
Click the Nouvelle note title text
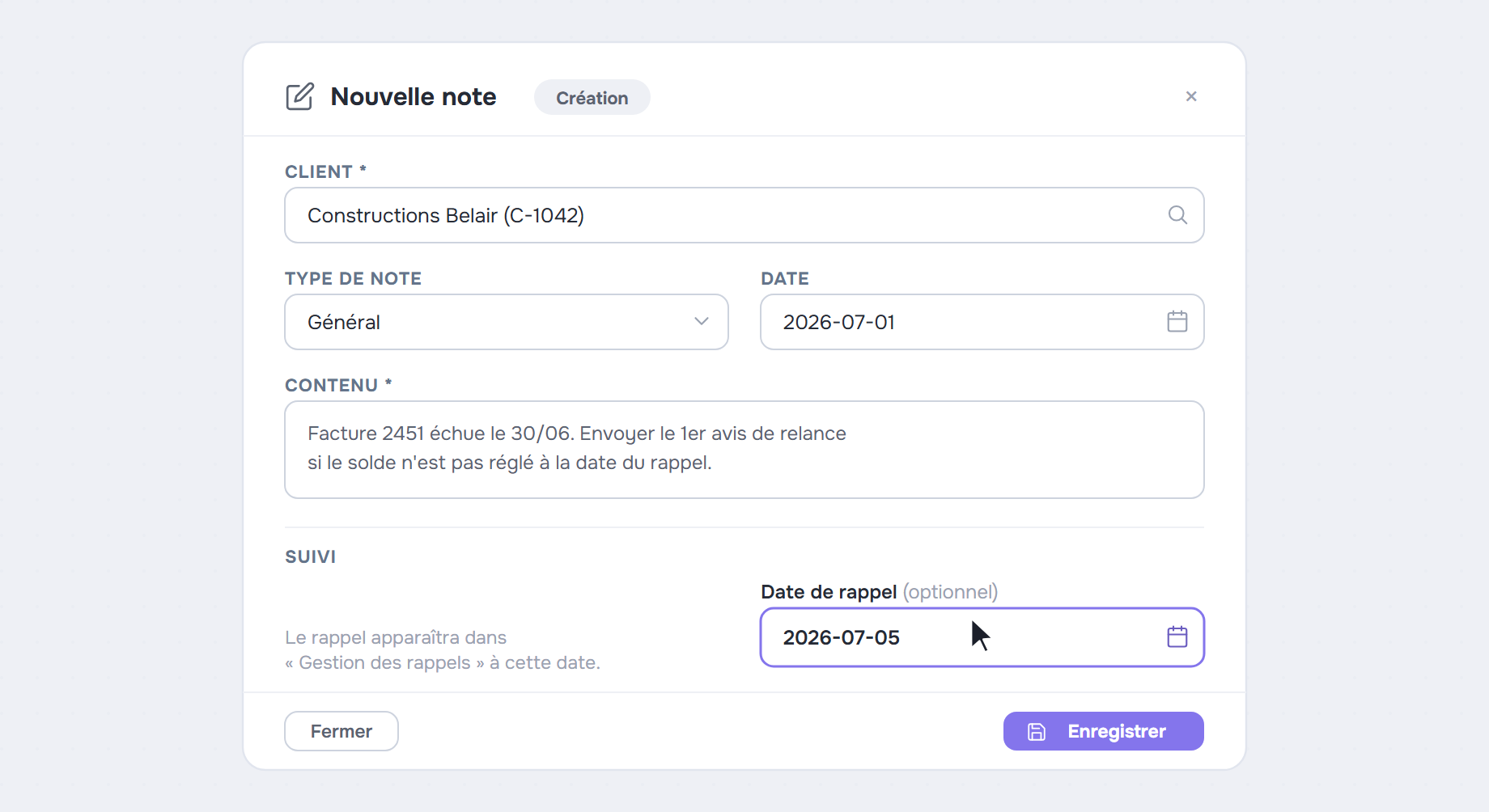click(414, 97)
